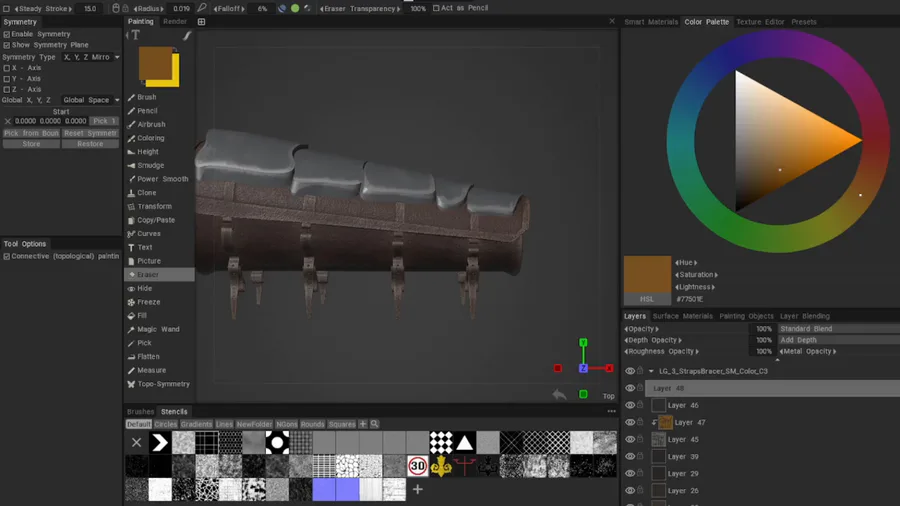Choose the Clone tool
The image size is (900, 506).
(146, 193)
